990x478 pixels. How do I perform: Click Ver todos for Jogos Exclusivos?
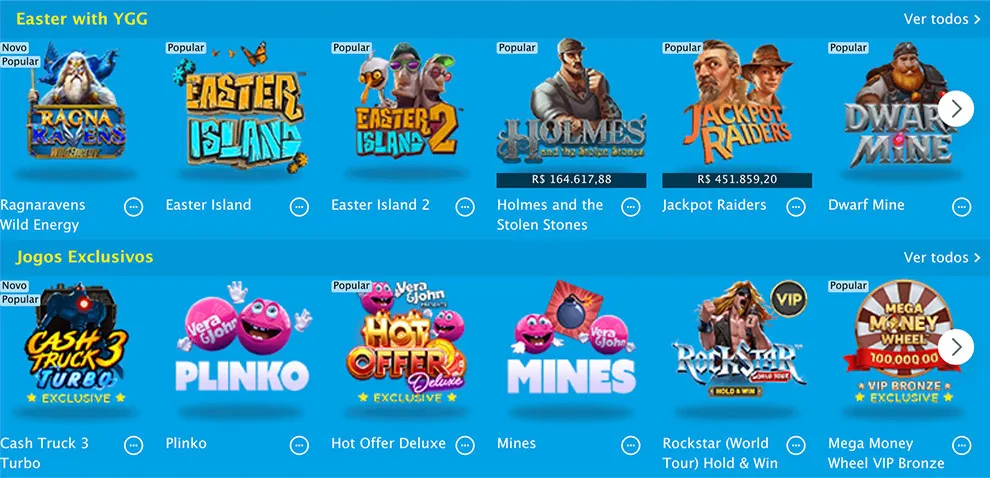(x=942, y=258)
